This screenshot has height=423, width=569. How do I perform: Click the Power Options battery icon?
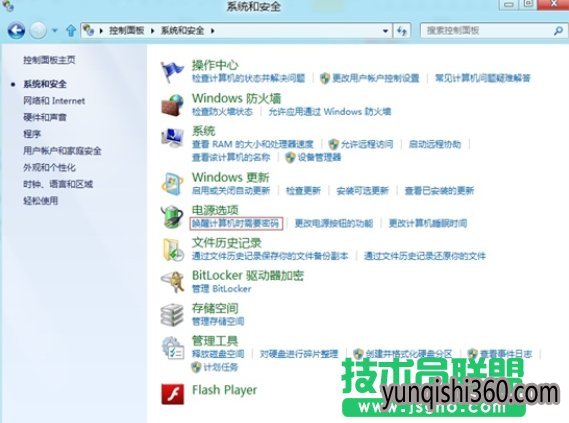[172, 217]
